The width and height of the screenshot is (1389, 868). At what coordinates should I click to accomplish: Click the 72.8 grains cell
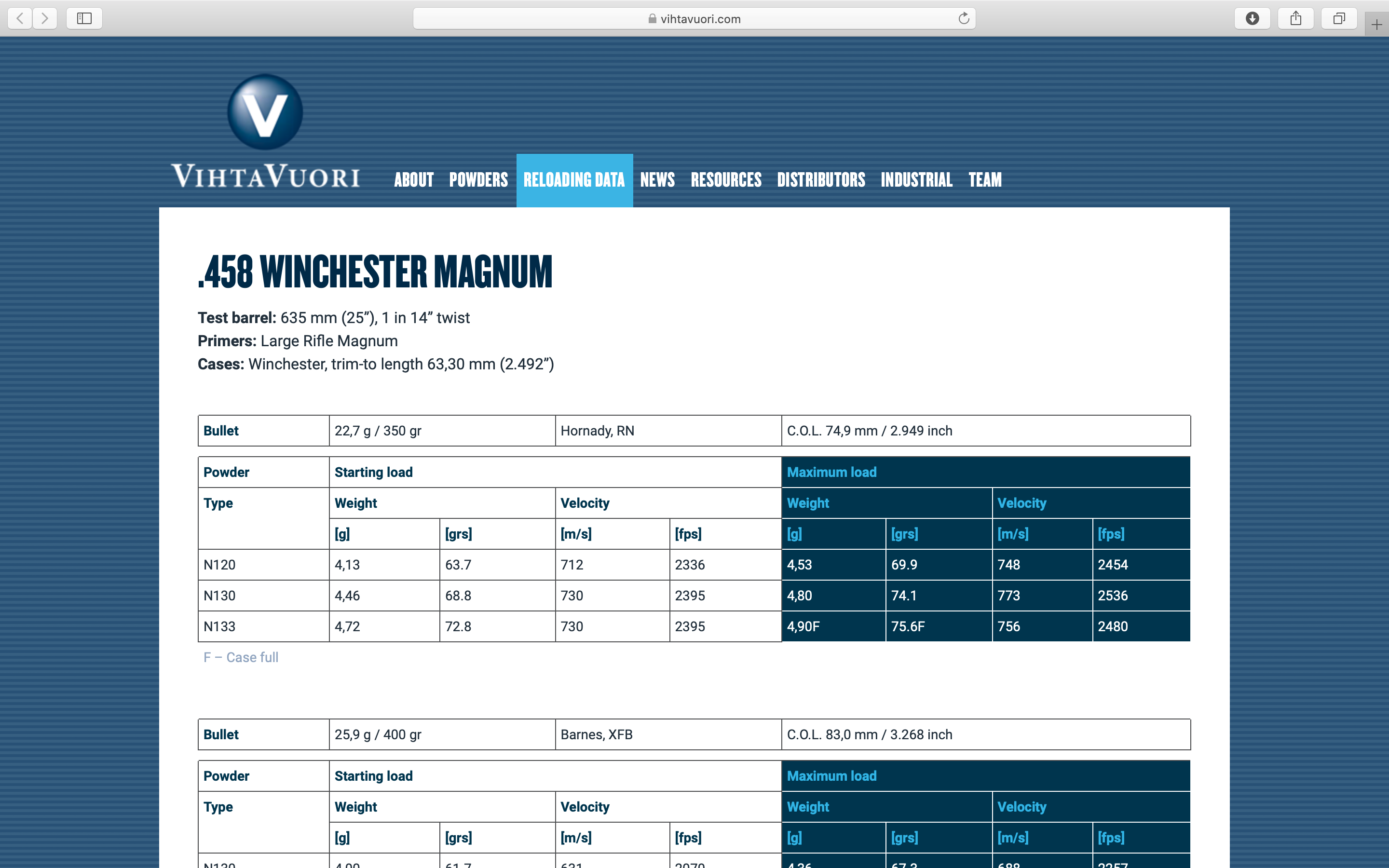[497, 626]
